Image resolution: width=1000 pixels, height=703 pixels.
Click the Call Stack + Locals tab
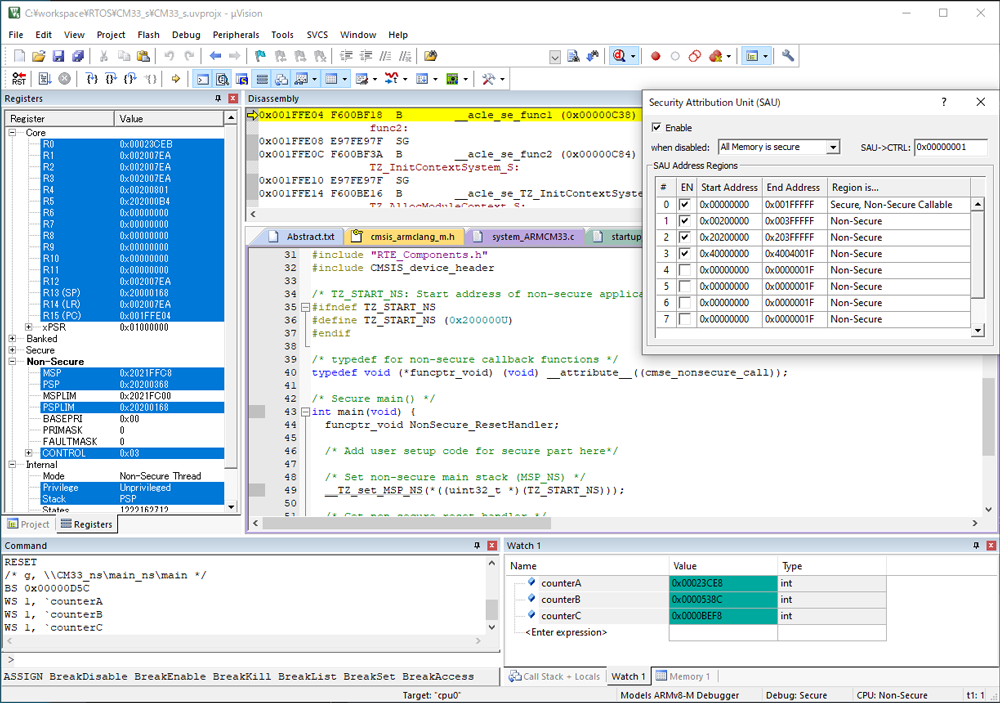(554, 677)
